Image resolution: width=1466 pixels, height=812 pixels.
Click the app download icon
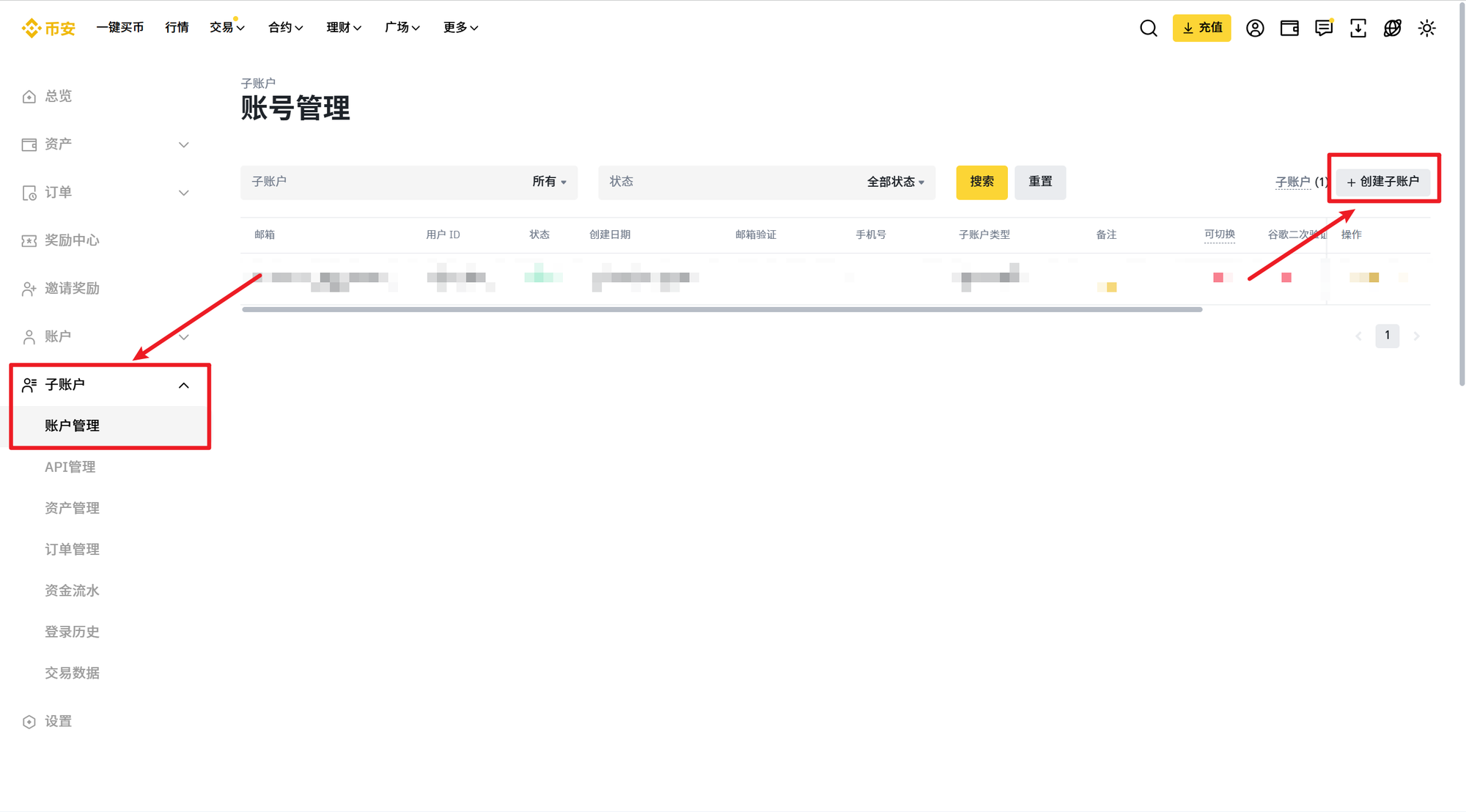1358,28
